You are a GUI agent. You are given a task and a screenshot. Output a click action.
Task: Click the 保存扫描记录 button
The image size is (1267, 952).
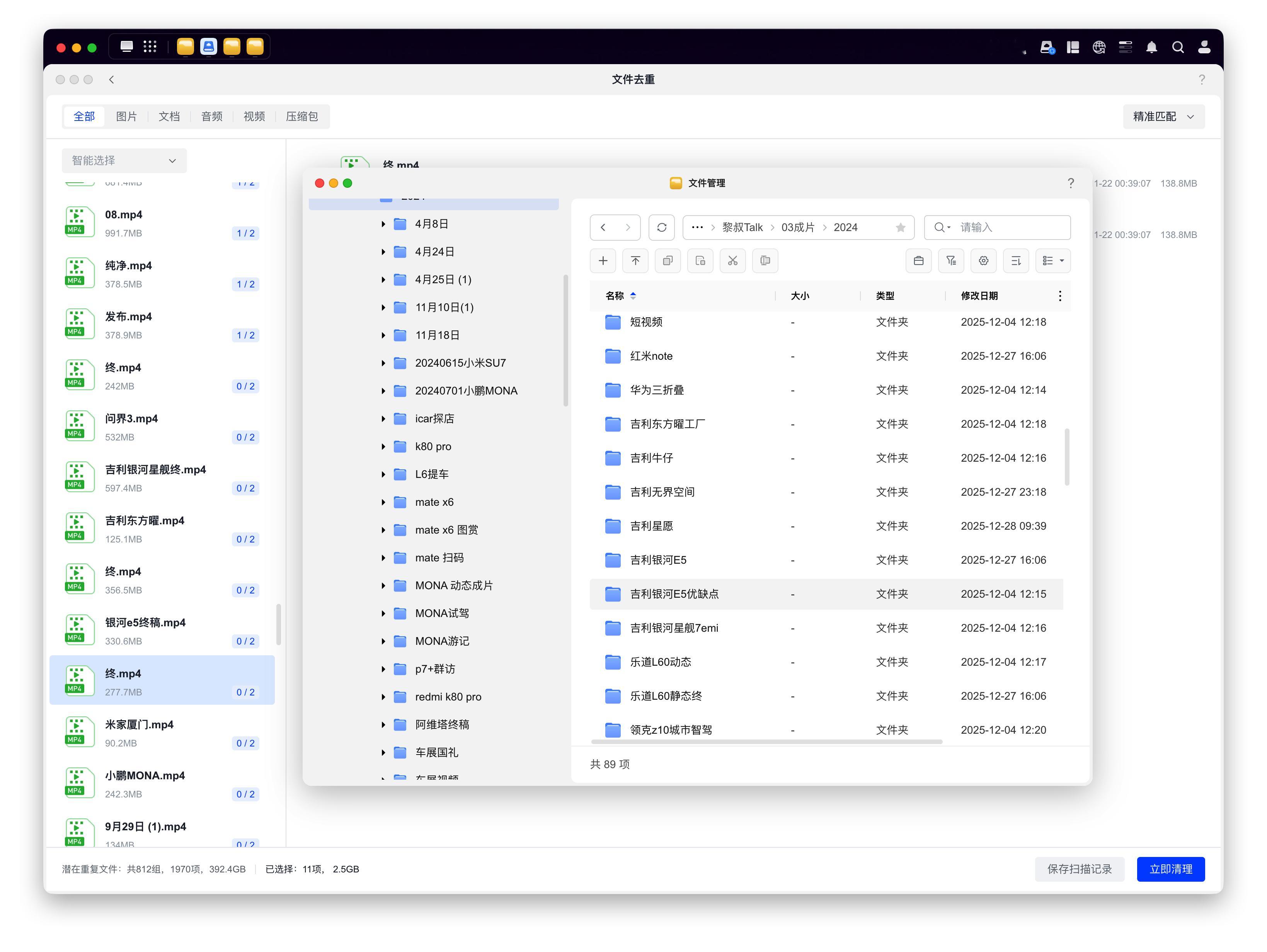pyautogui.click(x=1079, y=869)
